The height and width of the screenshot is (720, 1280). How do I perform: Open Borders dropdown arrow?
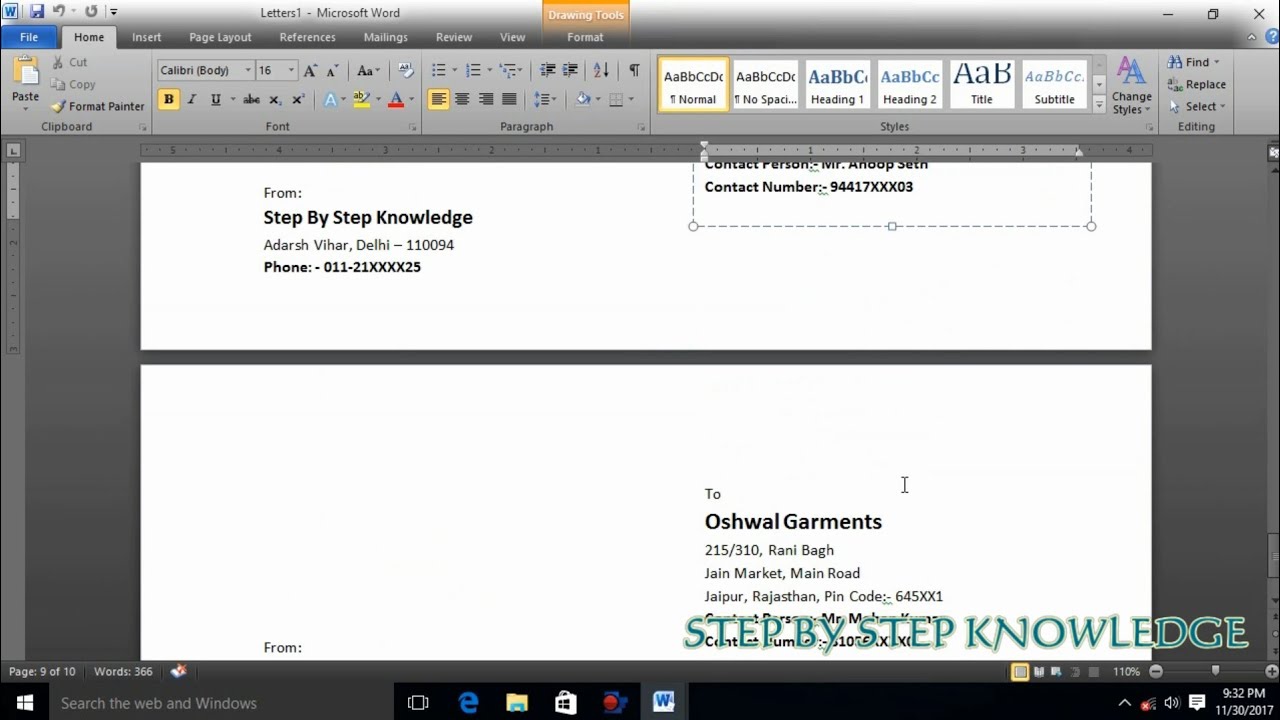633,99
